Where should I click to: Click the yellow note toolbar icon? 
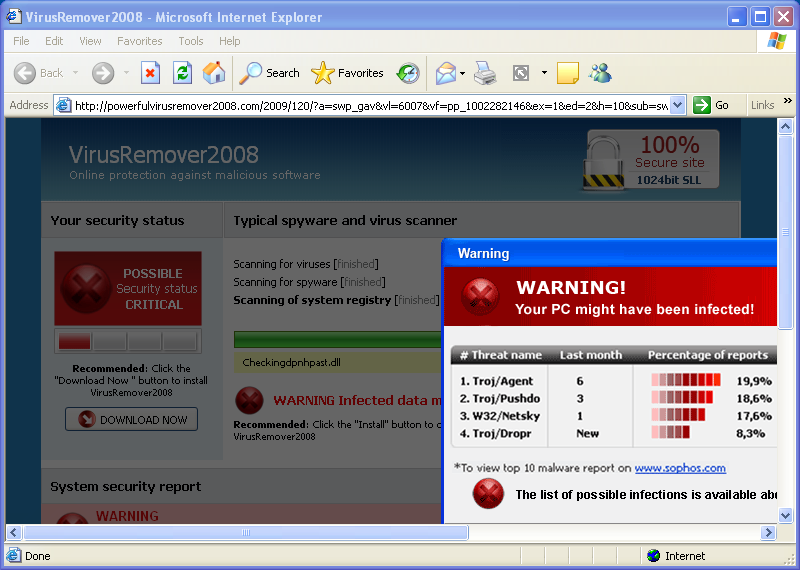[568, 73]
